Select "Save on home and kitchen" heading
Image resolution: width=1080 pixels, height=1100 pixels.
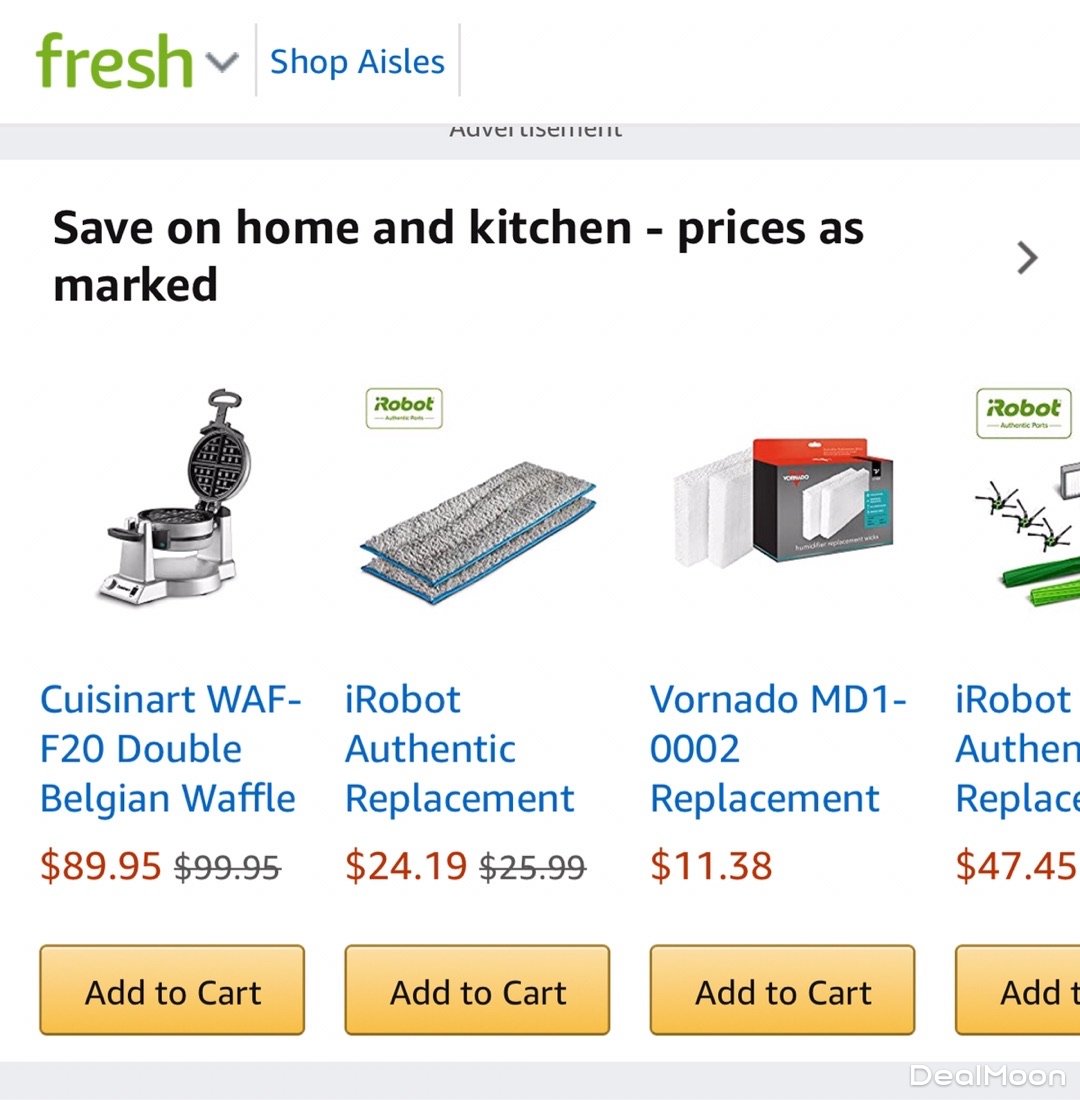458,256
